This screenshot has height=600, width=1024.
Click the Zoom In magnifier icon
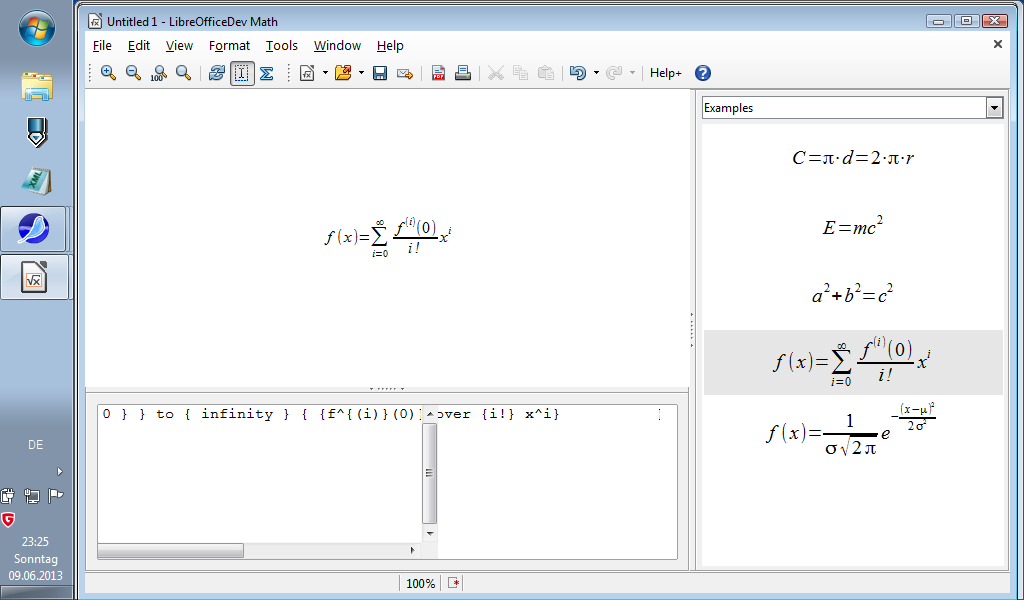(108, 73)
